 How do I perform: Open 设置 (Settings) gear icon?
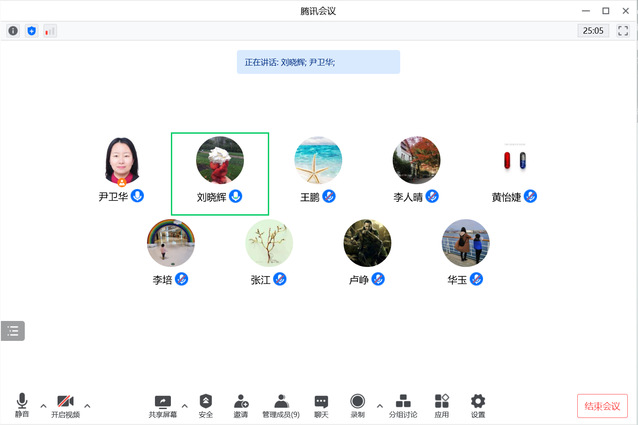pos(478,402)
